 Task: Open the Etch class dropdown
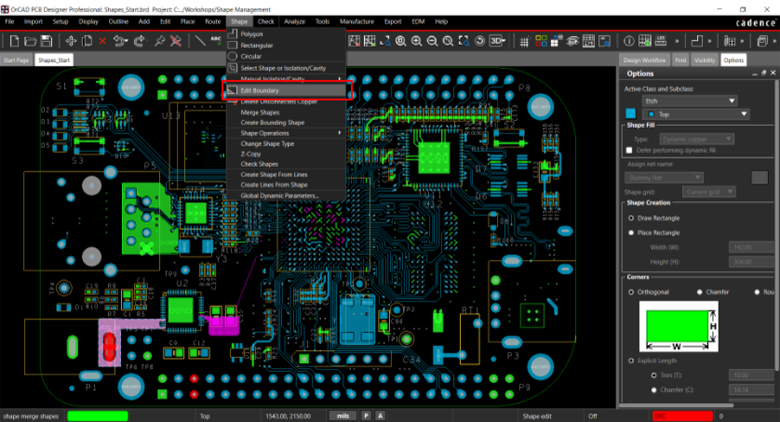tap(689, 101)
